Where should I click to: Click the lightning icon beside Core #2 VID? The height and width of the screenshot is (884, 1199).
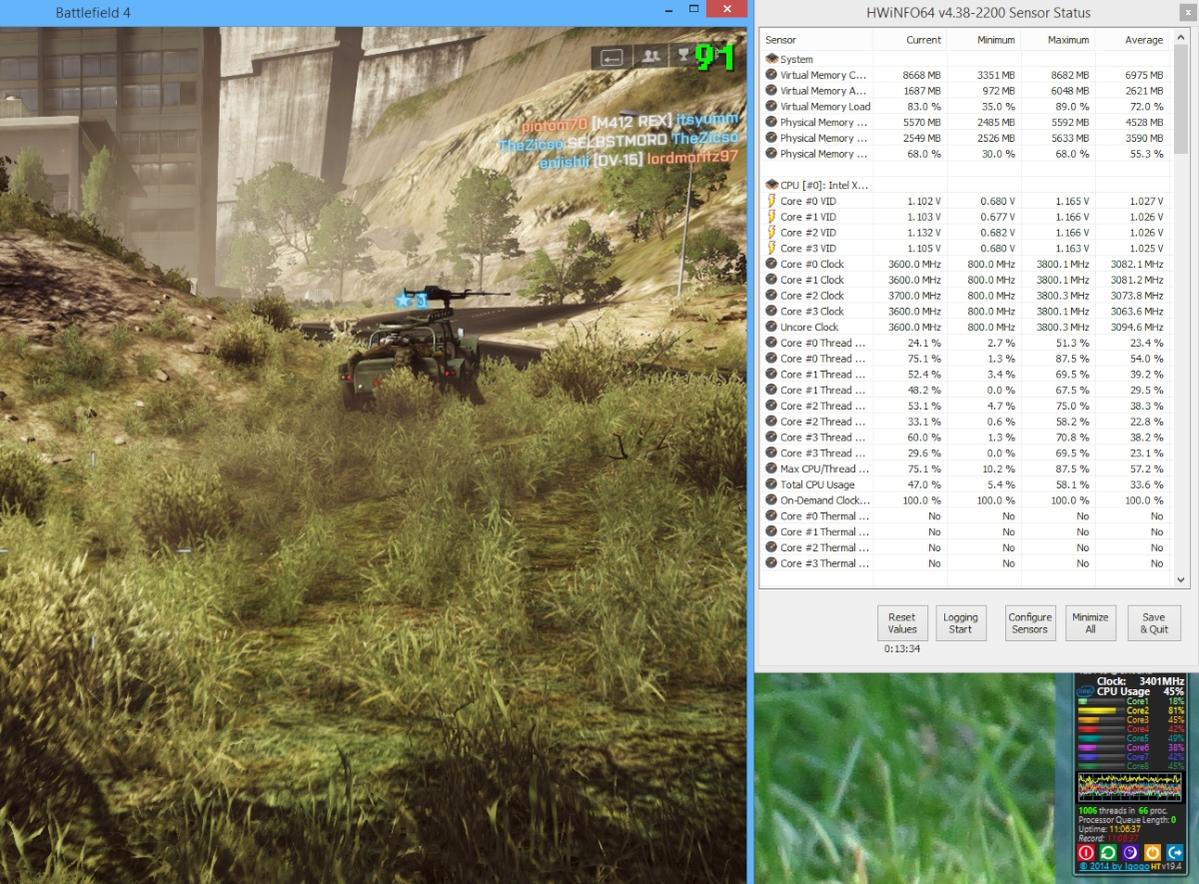click(772, 232)
